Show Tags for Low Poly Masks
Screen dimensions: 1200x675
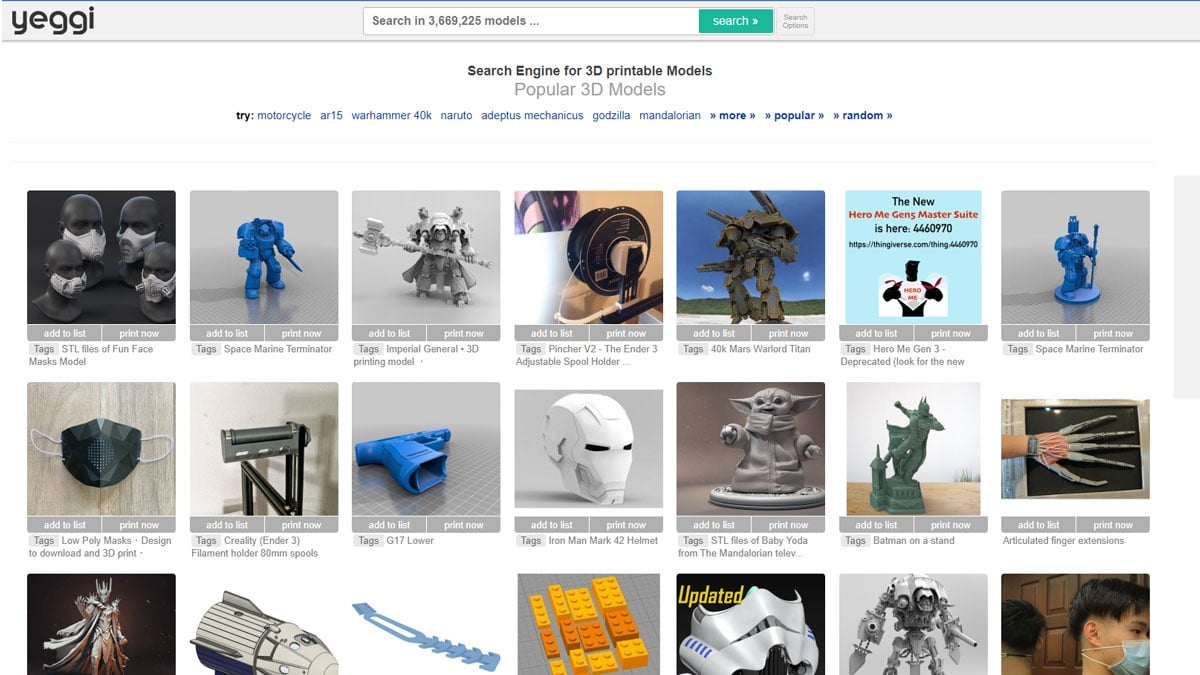(x=44, y=541)
